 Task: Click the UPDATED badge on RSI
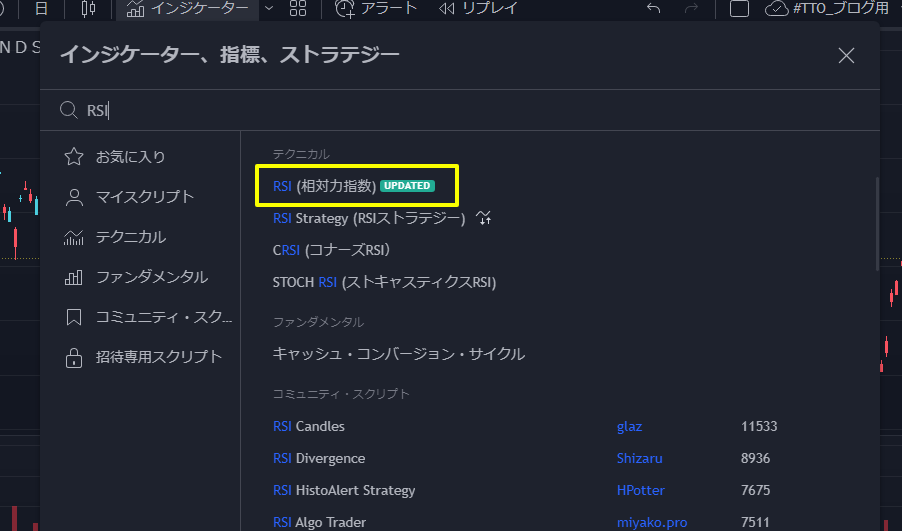[x=407, y=186]
